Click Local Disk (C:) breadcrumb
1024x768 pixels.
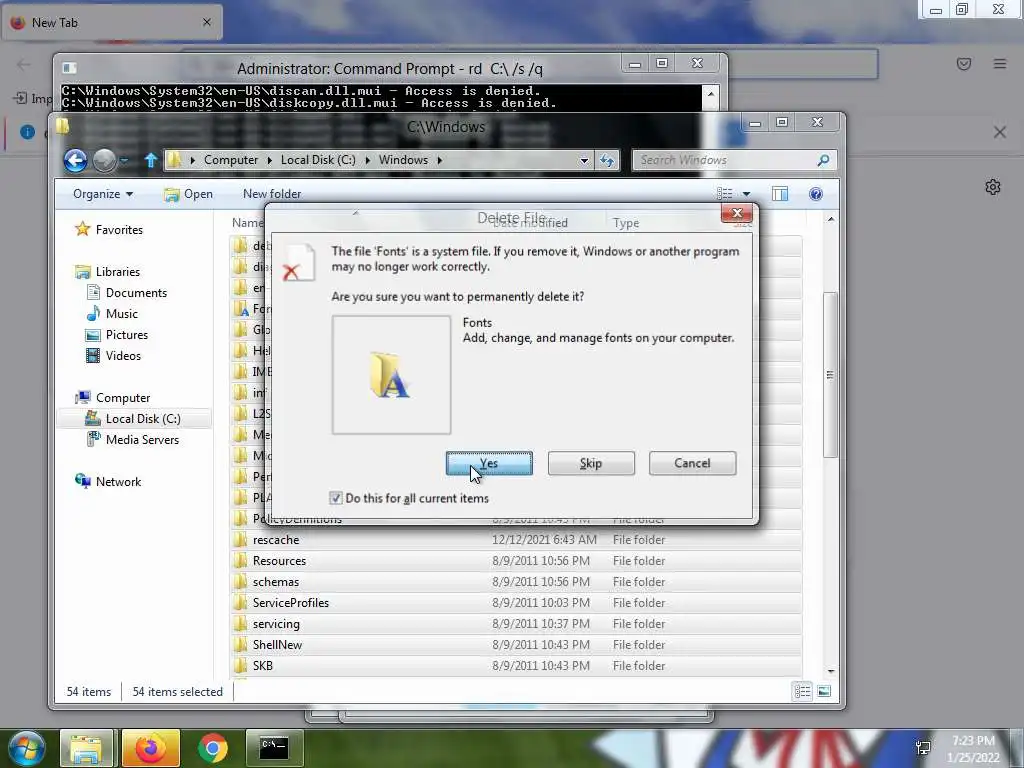pos(318,160)
